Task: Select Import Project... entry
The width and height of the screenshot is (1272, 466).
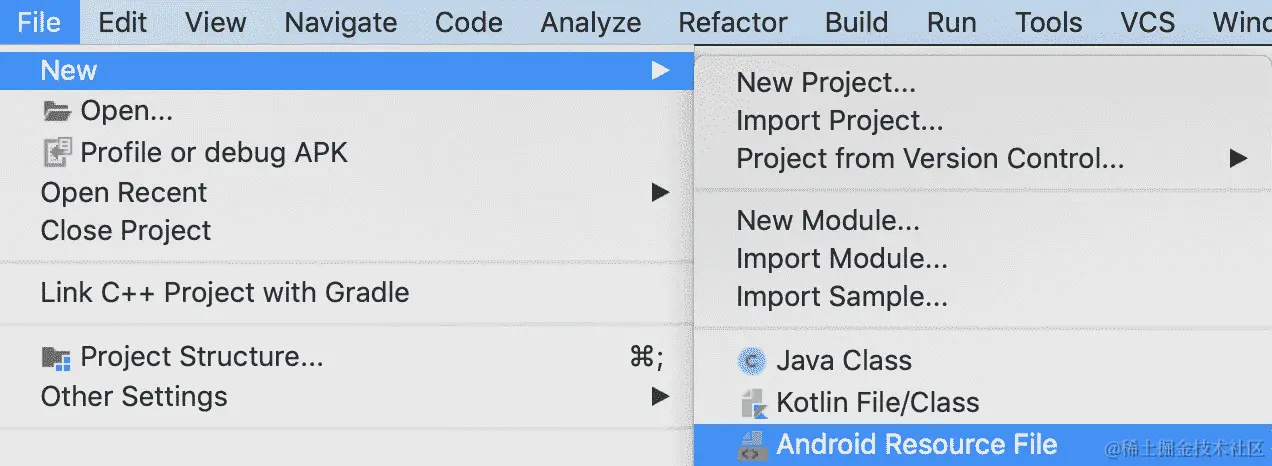Action: pyautogui.click(x=840, y=121)
